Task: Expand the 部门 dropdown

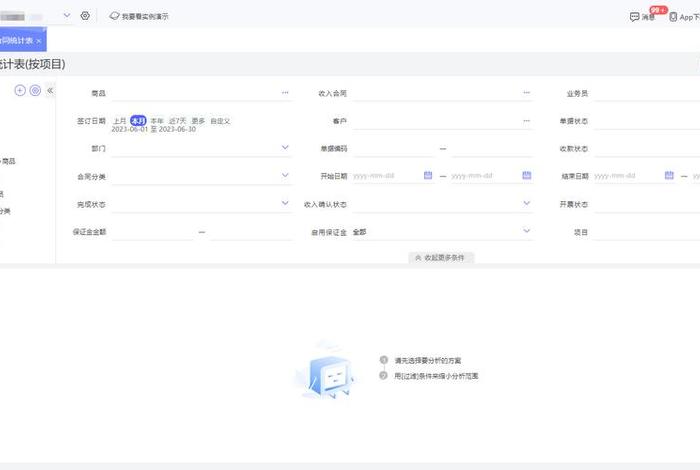Action: click(x=285, y=148)
